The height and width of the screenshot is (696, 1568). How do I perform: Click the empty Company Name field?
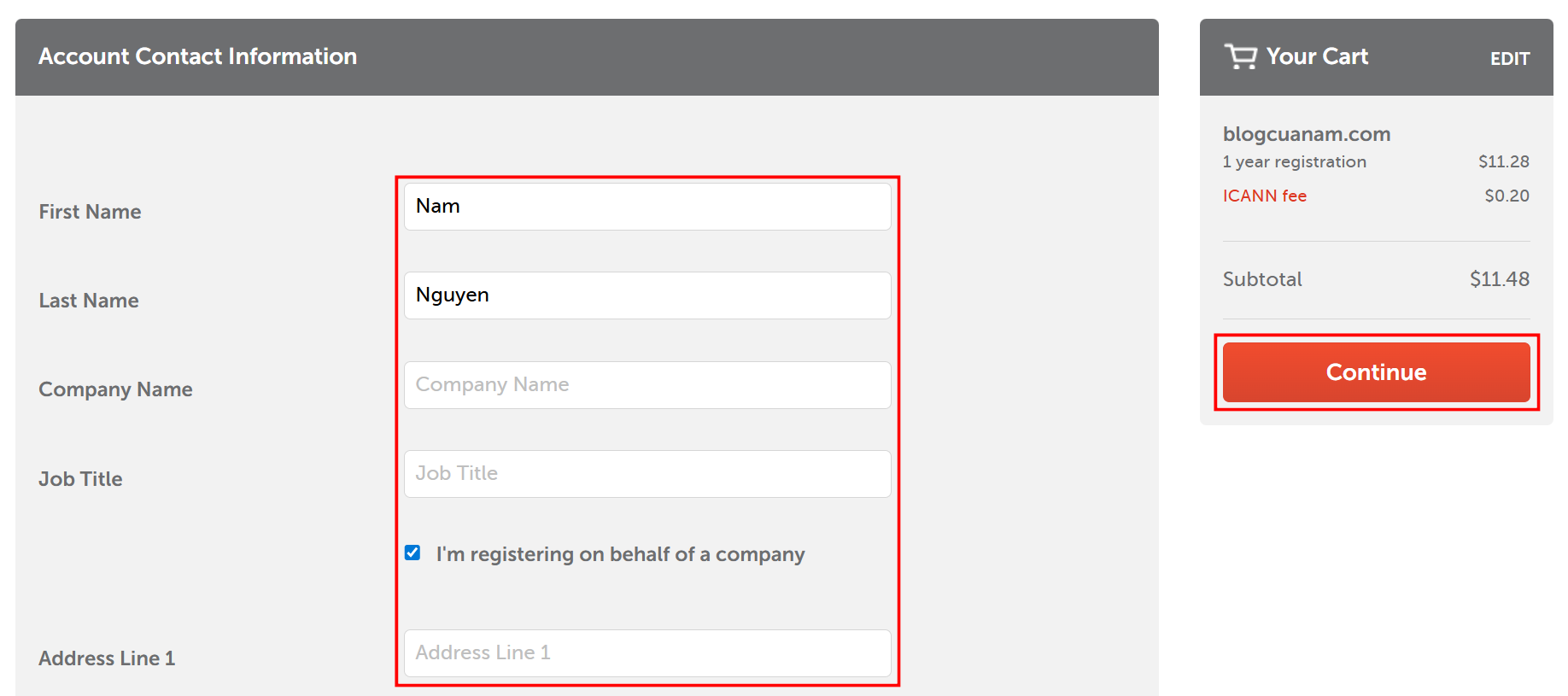point(647,385)
